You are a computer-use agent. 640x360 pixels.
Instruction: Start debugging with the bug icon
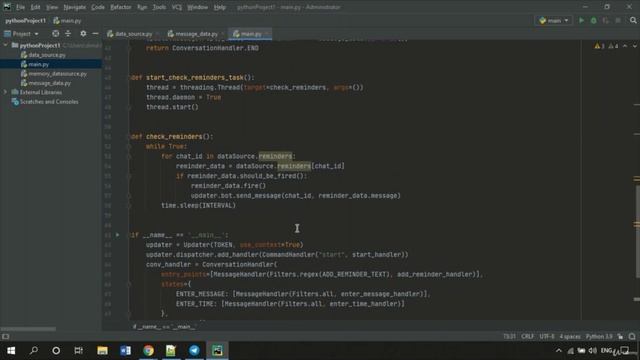pos(593,20)
